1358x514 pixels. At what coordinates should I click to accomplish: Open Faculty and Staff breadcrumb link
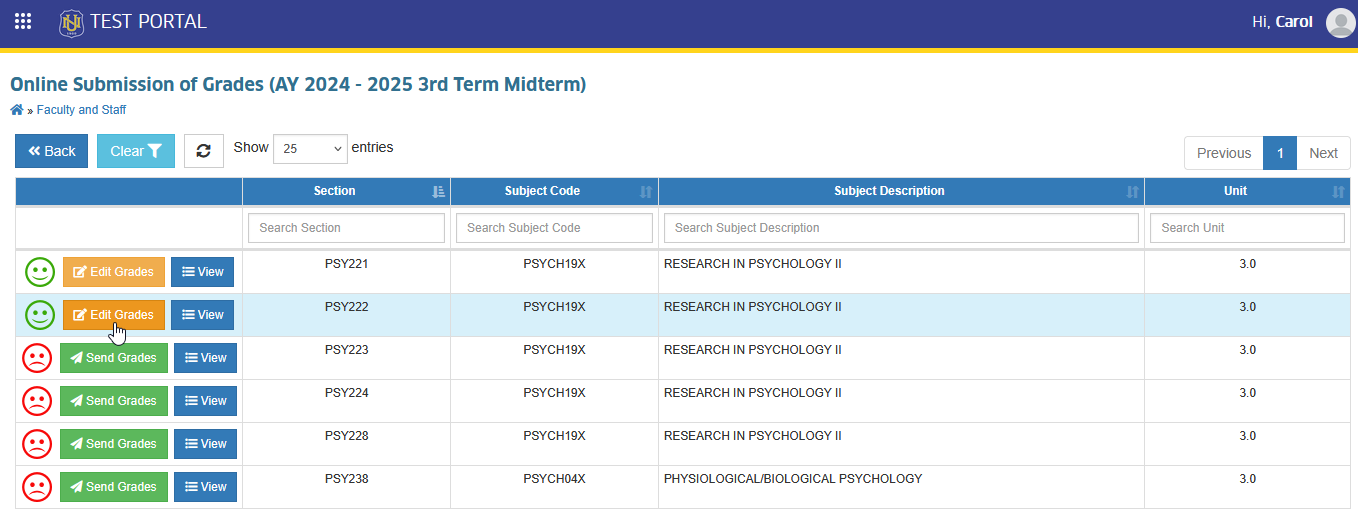point(81,110)
